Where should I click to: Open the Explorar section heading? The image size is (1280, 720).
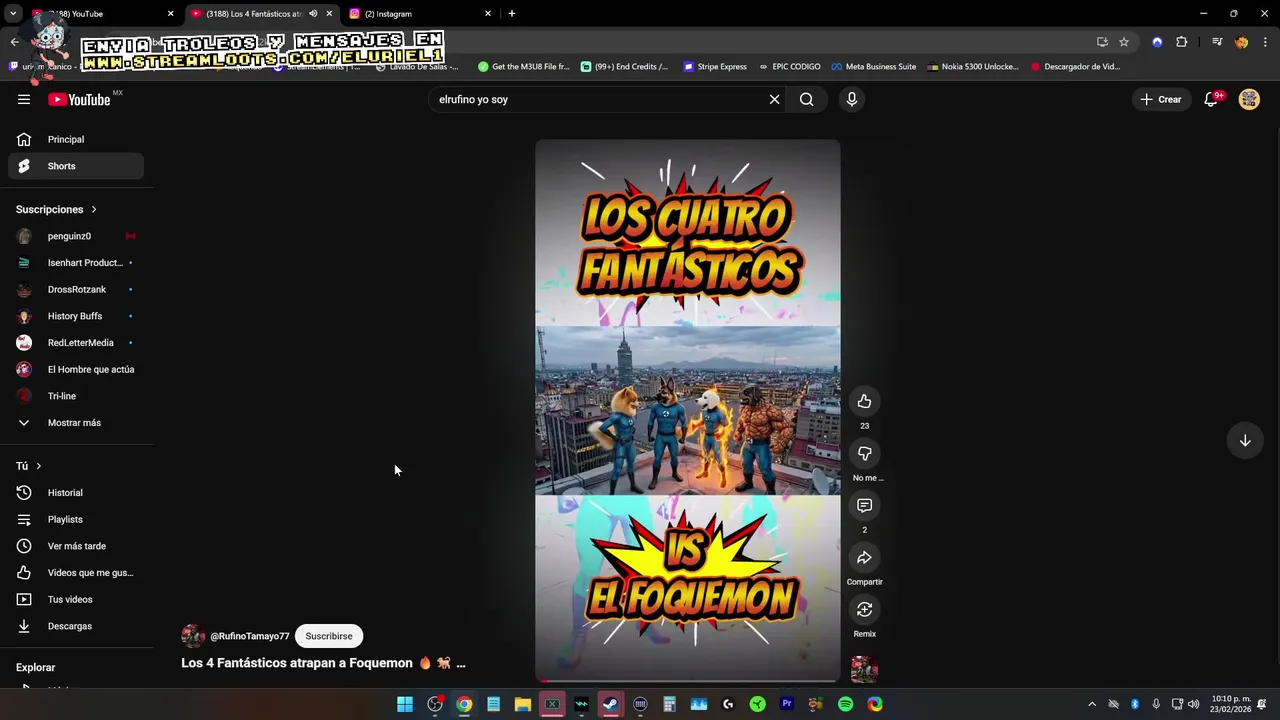click(x=36, y=667)
